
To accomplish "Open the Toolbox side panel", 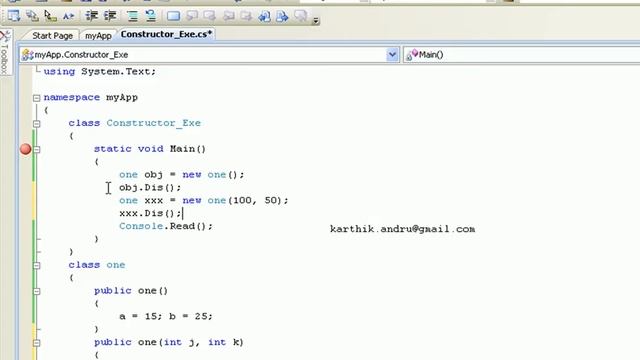I will click(5, 52).
